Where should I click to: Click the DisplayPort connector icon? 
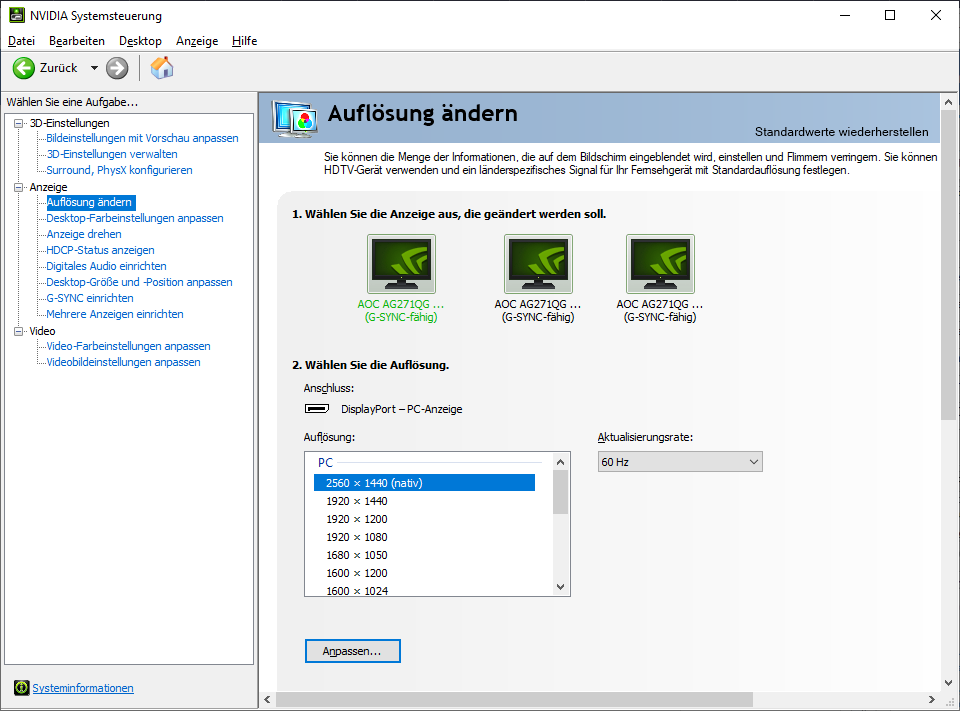(x=317, y=408)
